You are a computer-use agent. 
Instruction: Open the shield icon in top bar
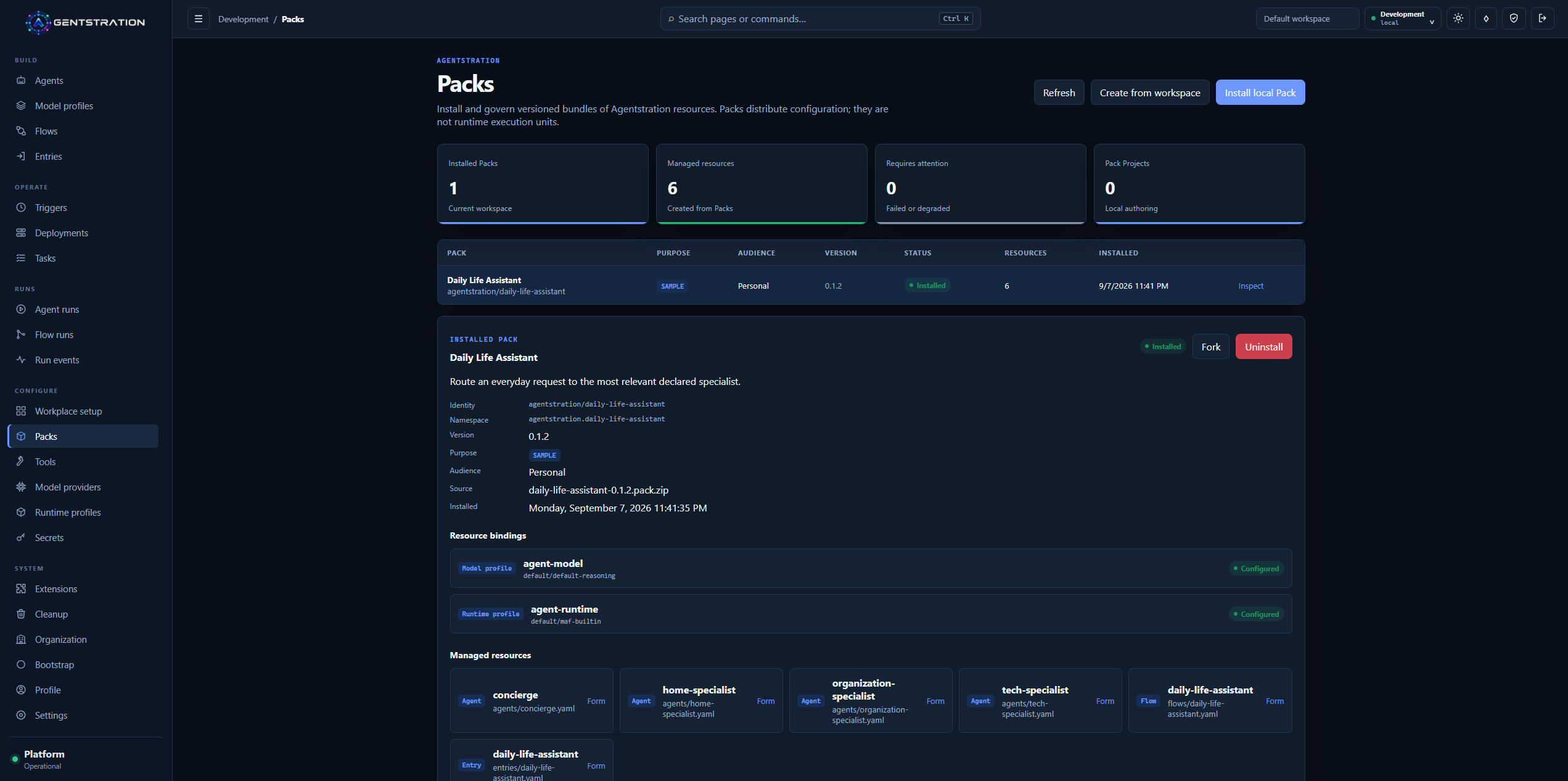(1514, 19)
